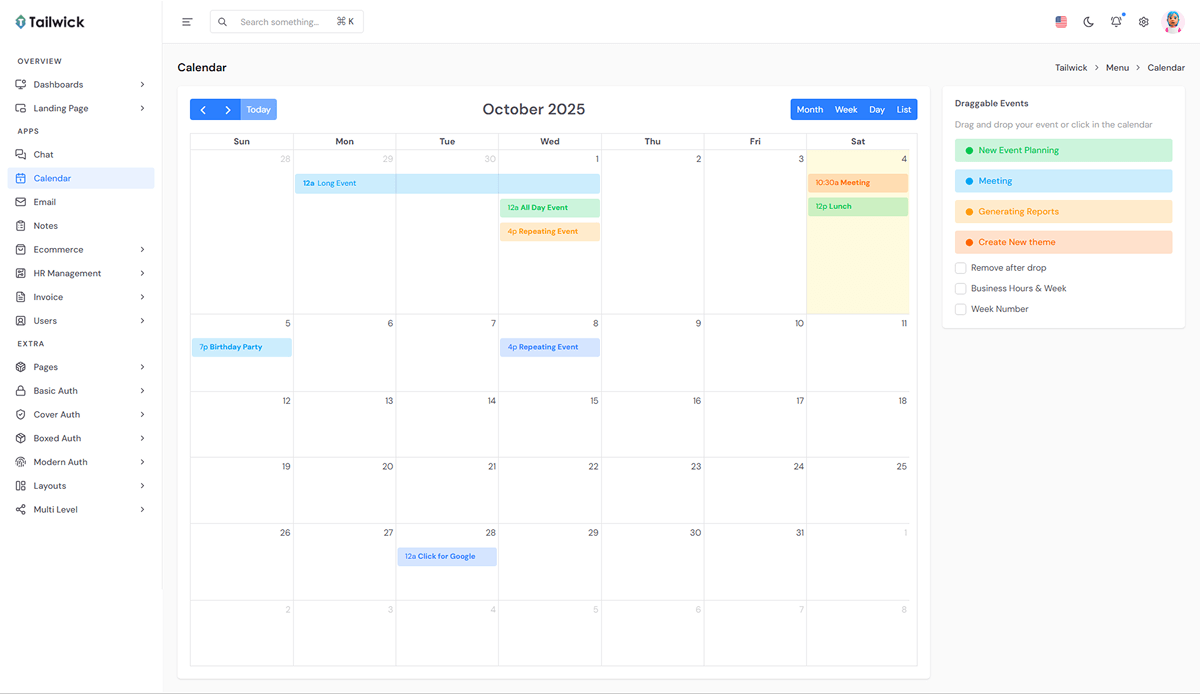Toggle the Week Number checkbox

pos(960,309)
